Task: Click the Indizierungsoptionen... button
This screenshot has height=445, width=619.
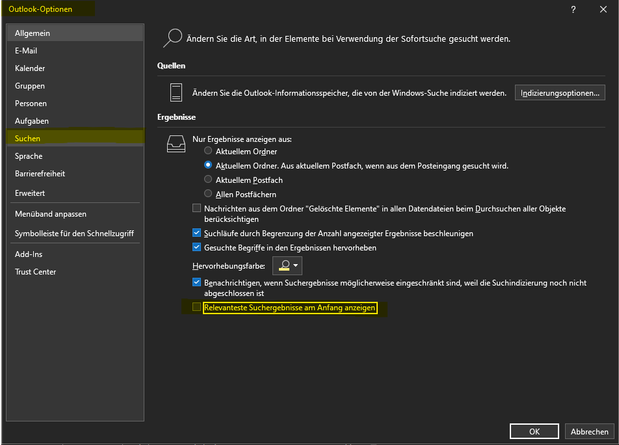Action: (560, 93)
